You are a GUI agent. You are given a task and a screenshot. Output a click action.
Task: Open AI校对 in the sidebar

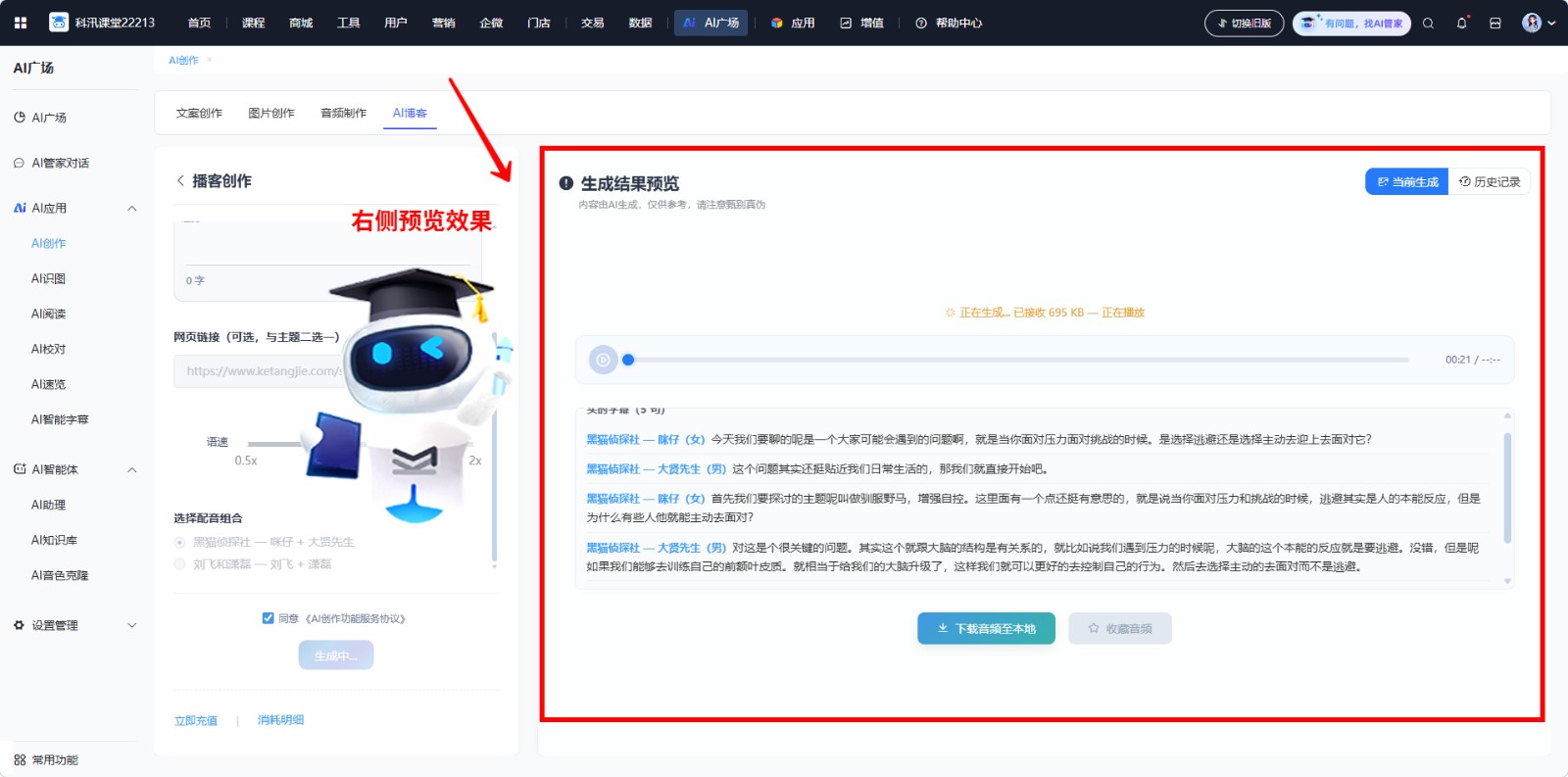pos(48,349)
